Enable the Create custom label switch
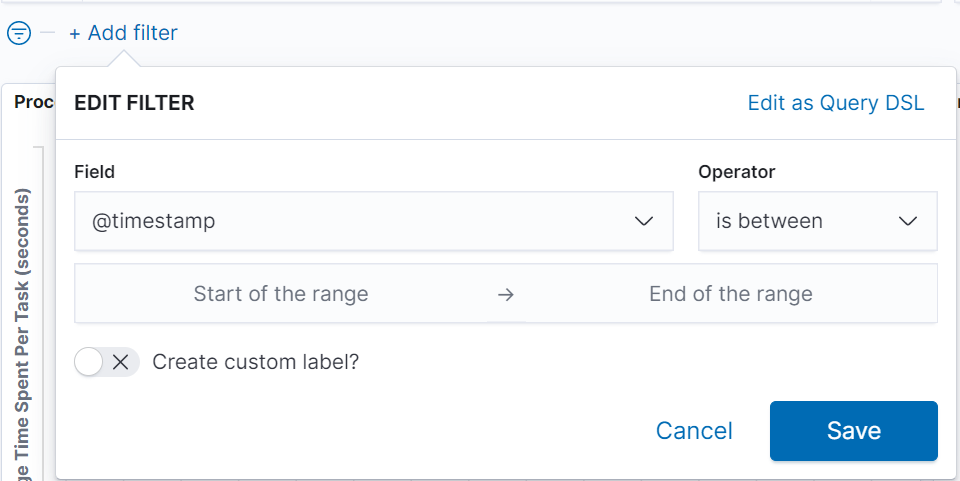 [106, 362]
